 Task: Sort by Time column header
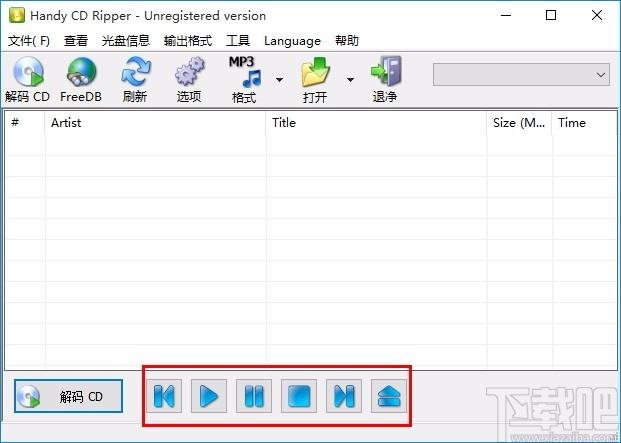[x=584, y=123]
